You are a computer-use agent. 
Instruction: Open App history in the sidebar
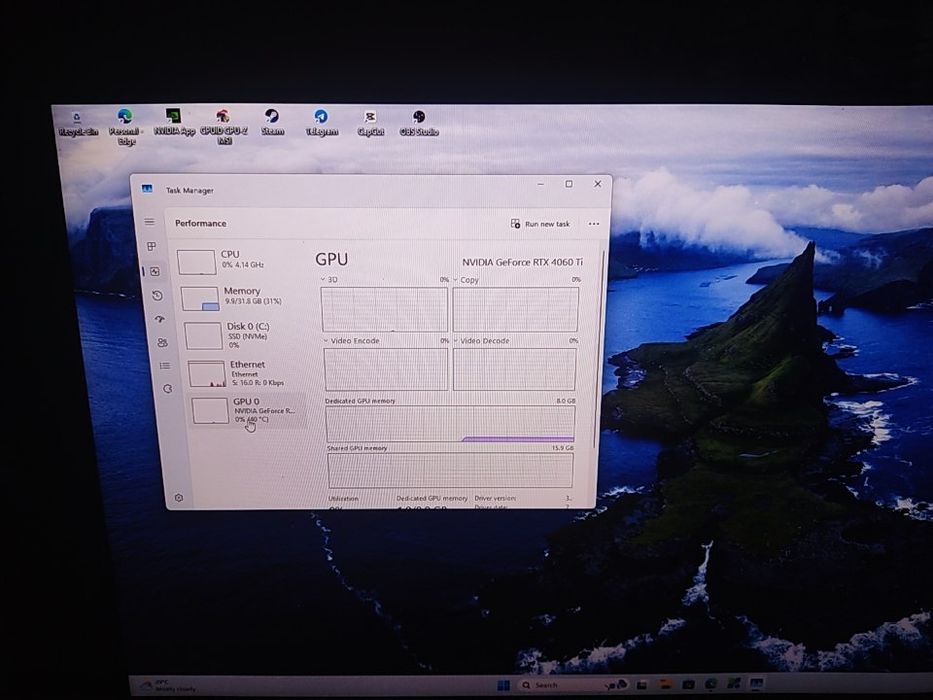(157, 295)
